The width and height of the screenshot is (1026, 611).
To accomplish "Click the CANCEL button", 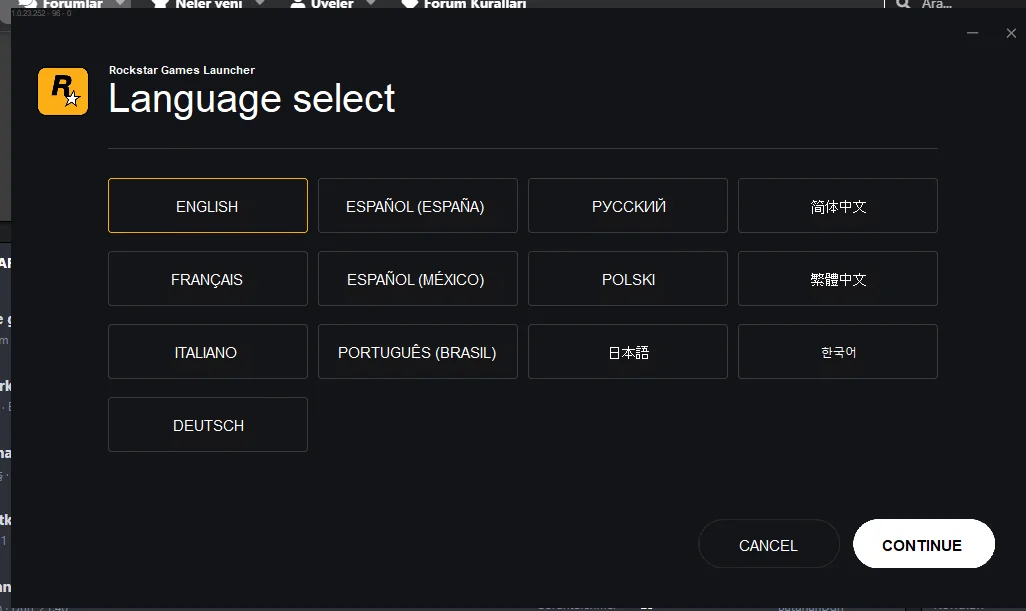I will point(768,545).
